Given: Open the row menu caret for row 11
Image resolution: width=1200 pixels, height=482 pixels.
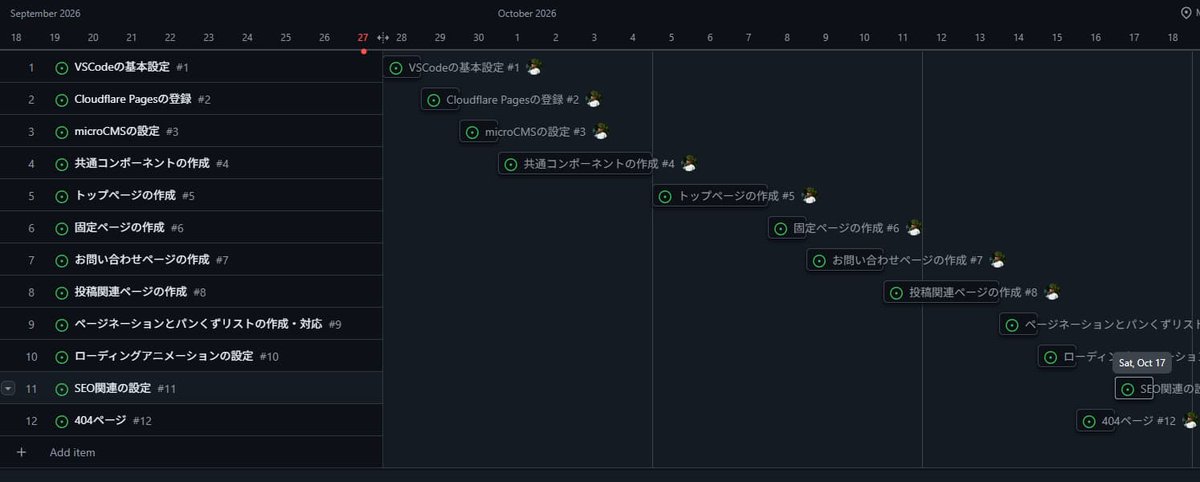Looking at the screenshot, I should pyautogui.click(x=8, y=388).
